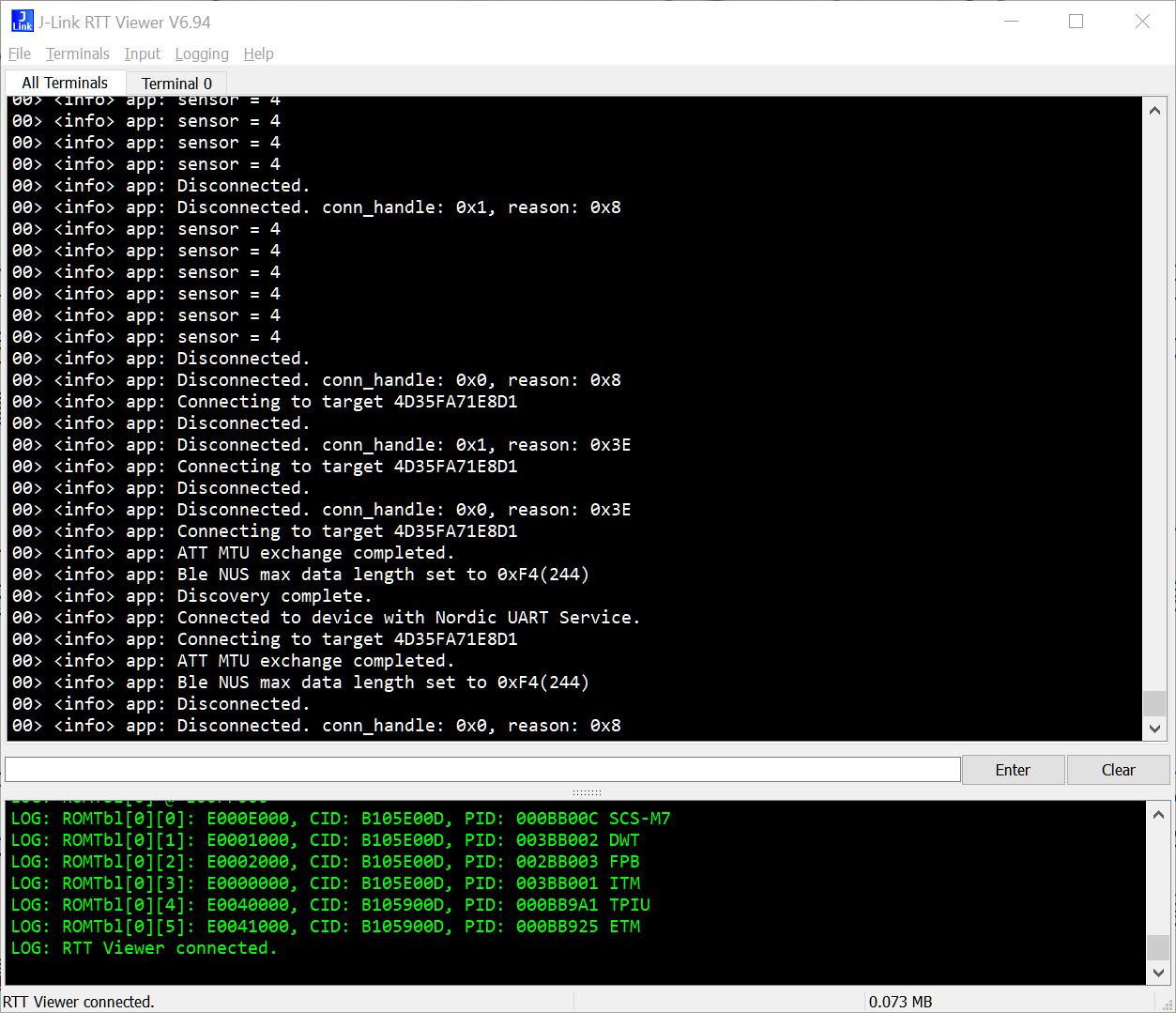Maximize the RTT Viewer window
Image resolution: width=1176 pixels, height=1013 pixels.
click(x=1077, y=22)
